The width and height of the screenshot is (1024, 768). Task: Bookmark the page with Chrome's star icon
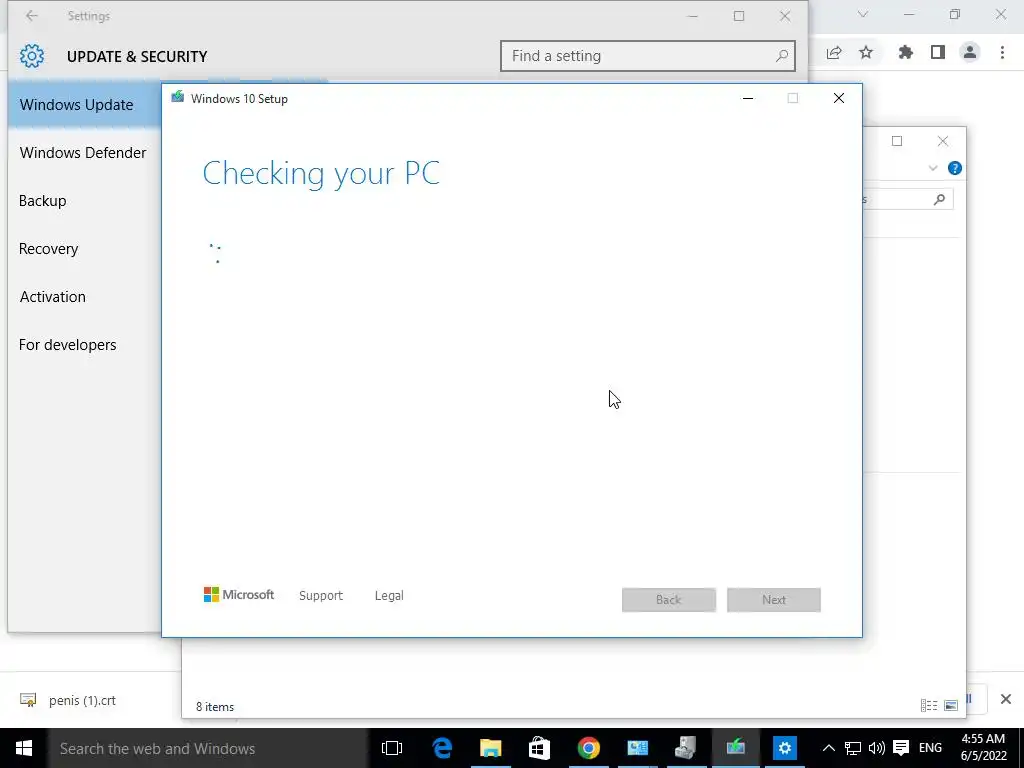click(x=866, y=53)
